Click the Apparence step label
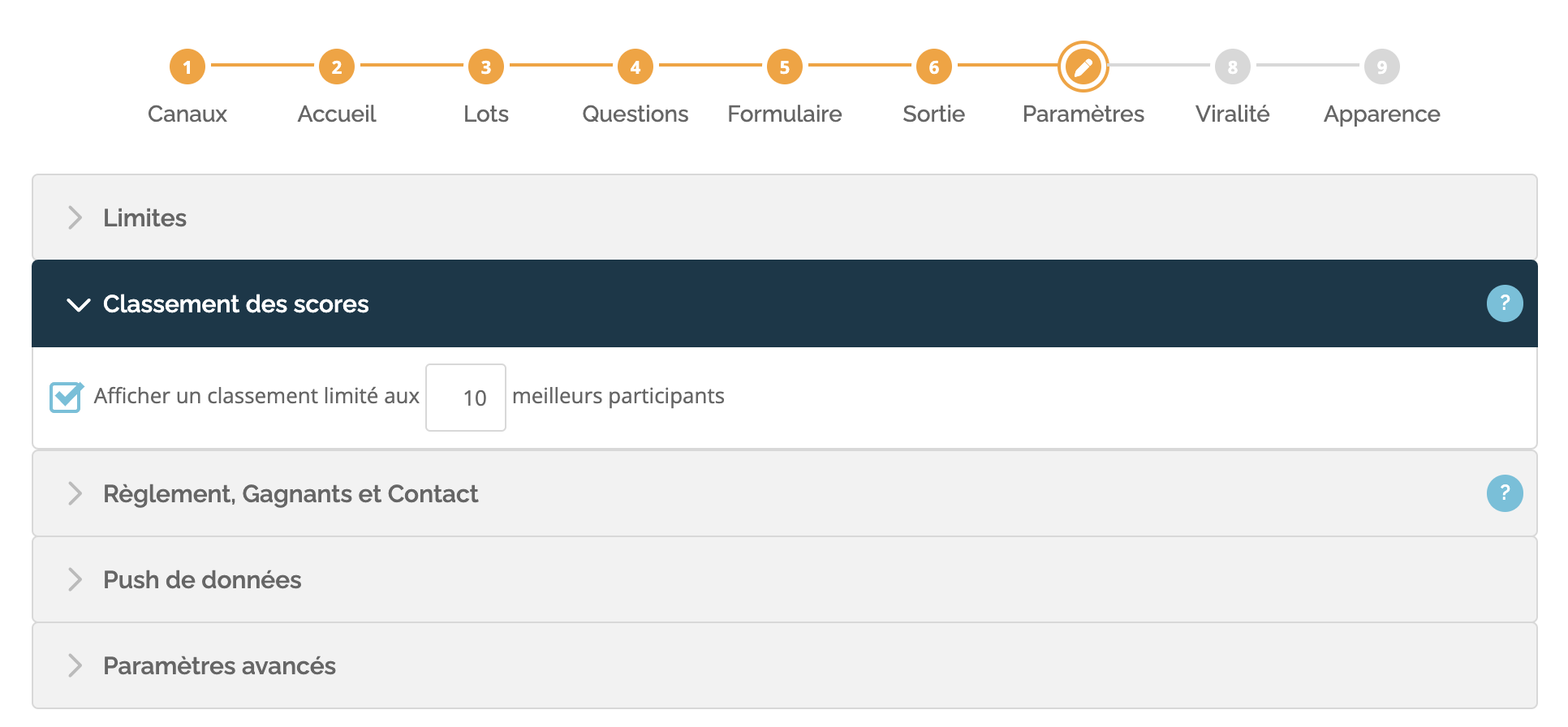The width and height of the screenshot is (1568, 727). (1382, 114)
